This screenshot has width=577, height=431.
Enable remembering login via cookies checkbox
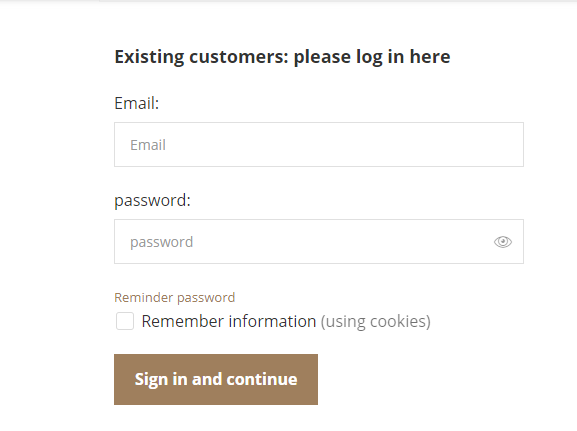[125, 321]
